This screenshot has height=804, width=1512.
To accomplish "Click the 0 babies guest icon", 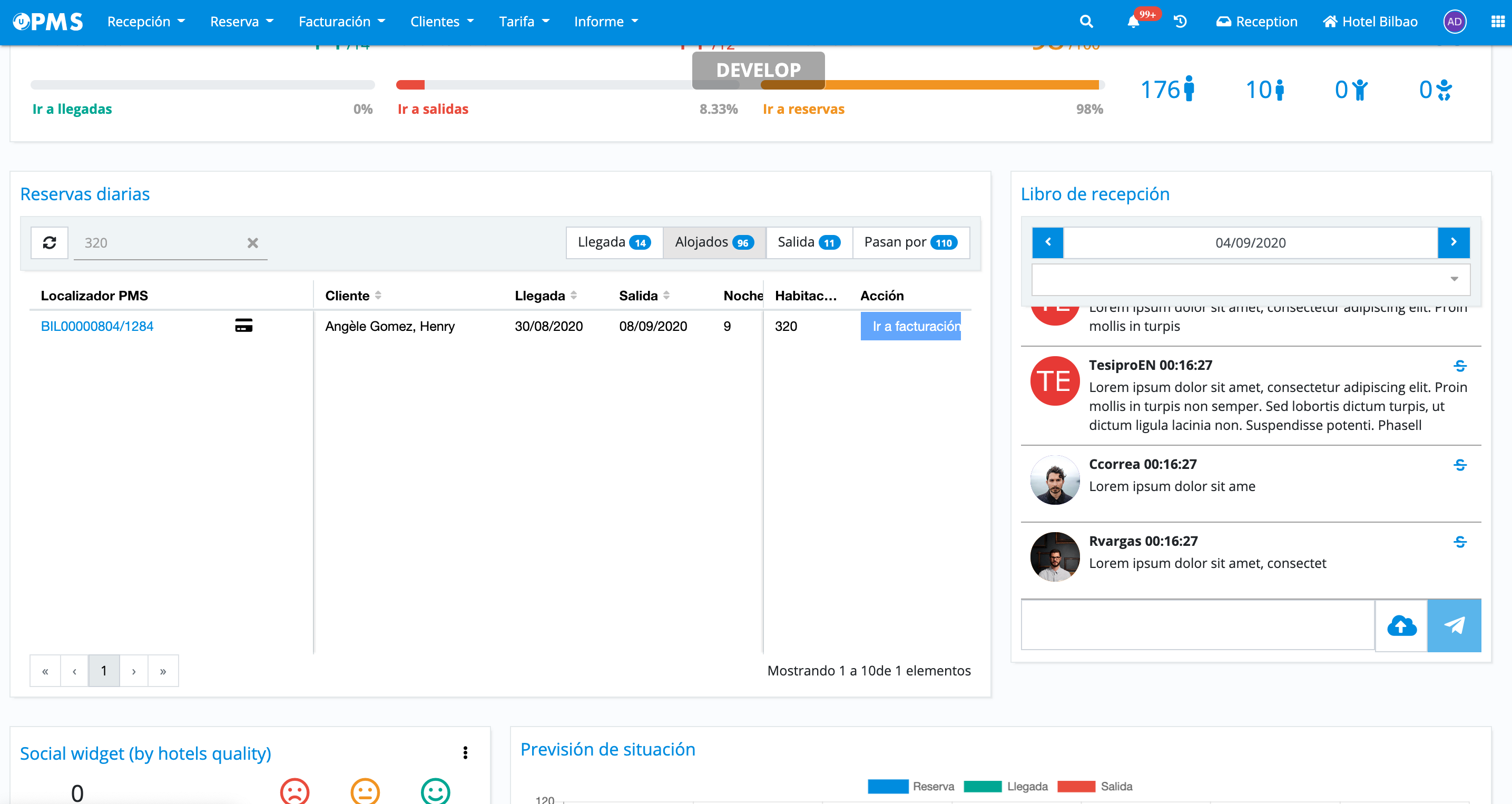I will 1445,90.
